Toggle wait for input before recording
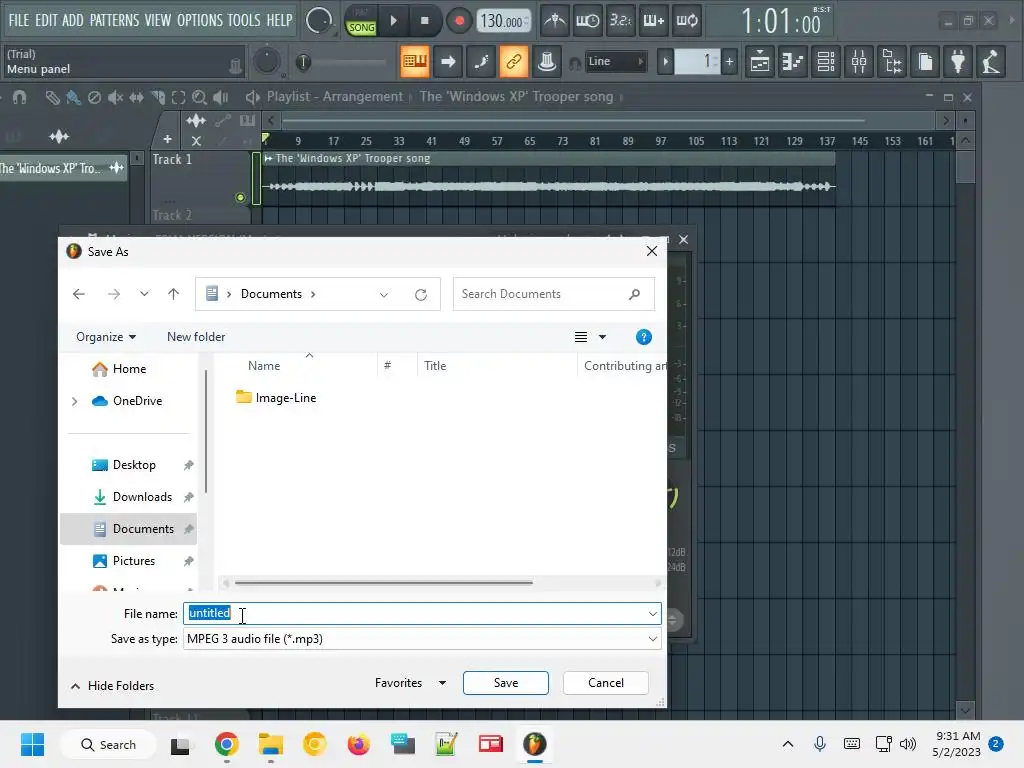Viewport: 1024px width, 768px height. pos(588,21)
